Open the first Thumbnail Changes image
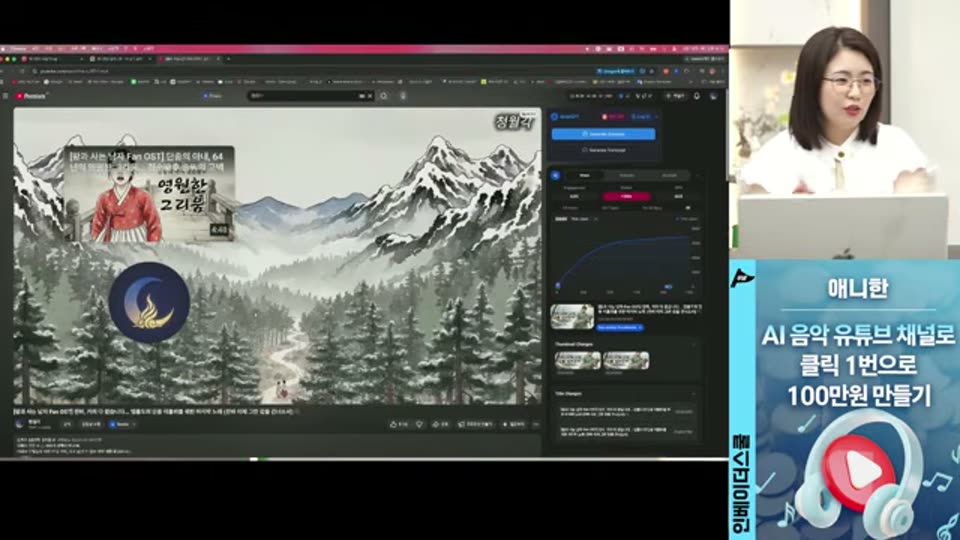This screenshot has width=960, height=540. pos(578,360)
